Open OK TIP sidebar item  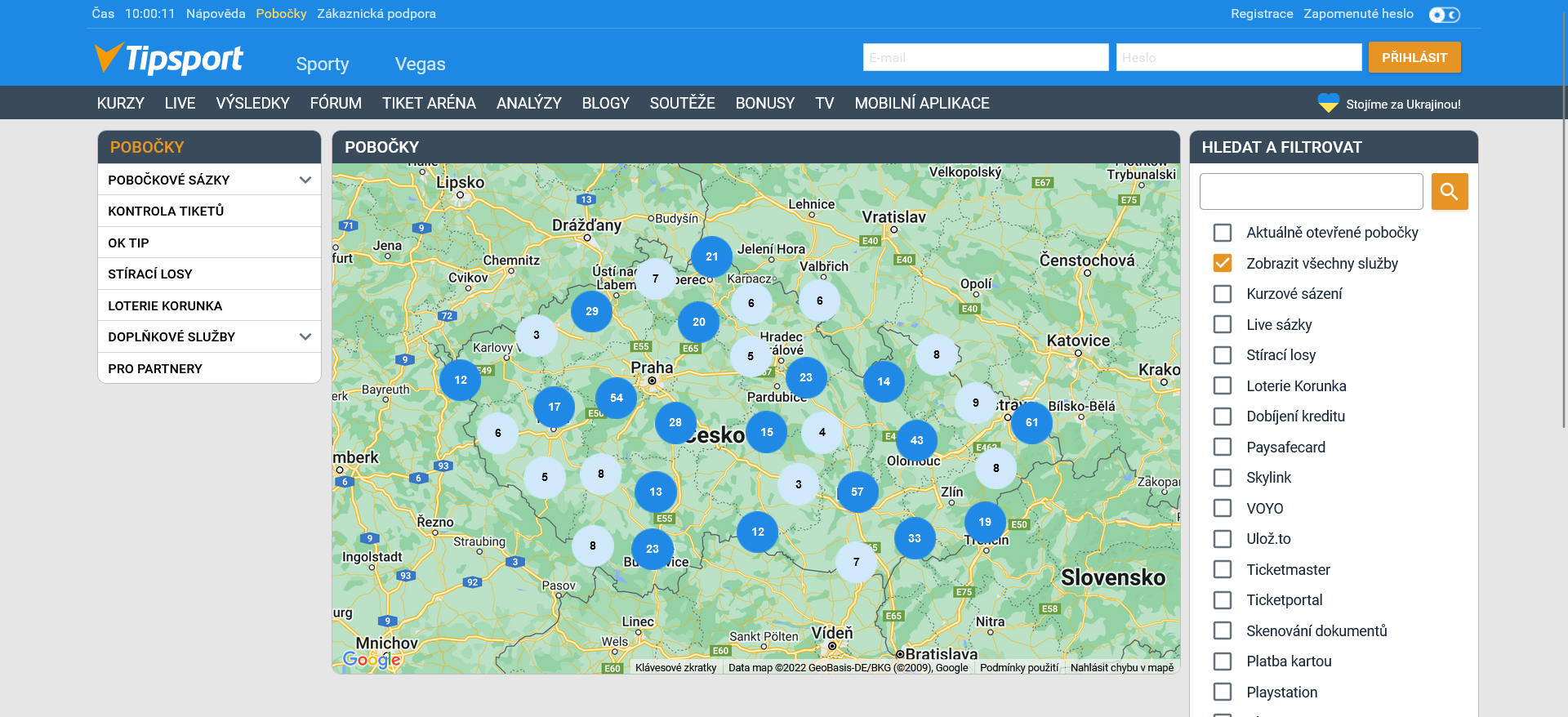[x=209, y=243]
